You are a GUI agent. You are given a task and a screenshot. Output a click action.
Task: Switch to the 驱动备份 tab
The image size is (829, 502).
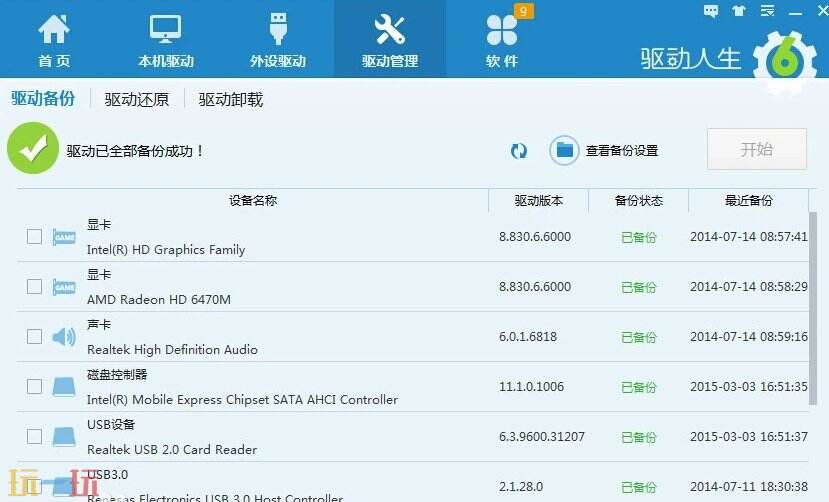43,99
